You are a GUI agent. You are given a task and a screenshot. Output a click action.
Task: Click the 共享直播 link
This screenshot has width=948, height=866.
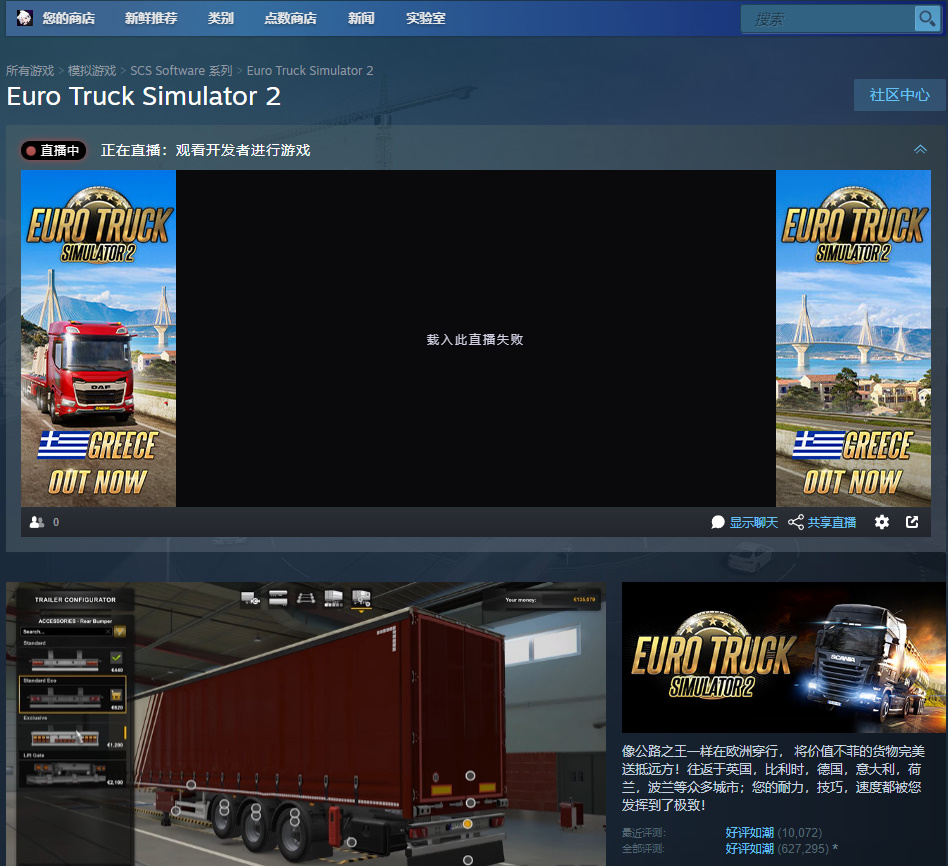(832, 522)
